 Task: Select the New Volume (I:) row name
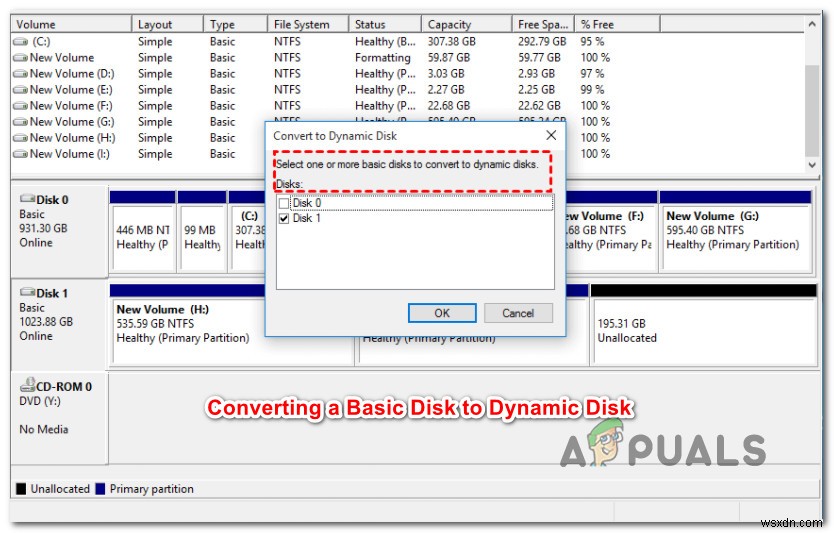point(70,154)
